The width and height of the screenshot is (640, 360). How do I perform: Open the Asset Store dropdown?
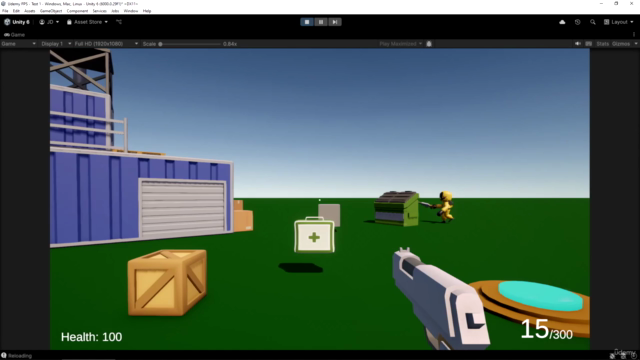pos(87,22)
